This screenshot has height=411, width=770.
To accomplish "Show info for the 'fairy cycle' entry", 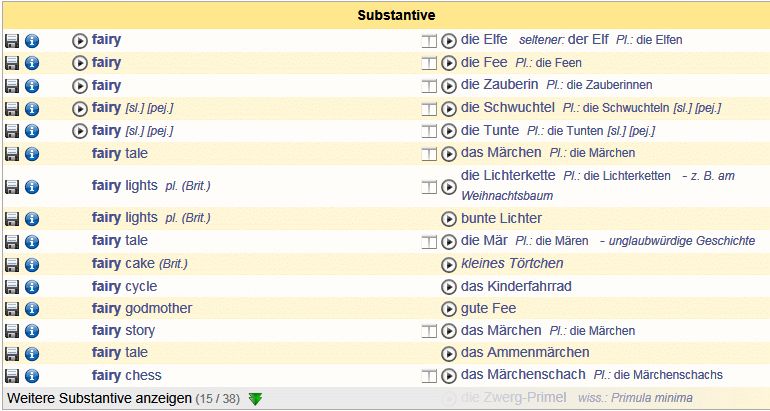I will [x=32, y=287].
